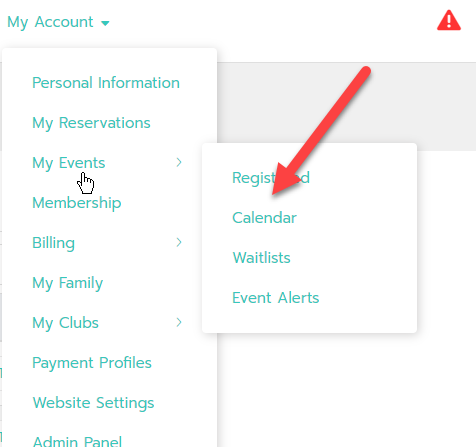Go to Website Settings
476x447 pixels.
click(x=93, y=403)
